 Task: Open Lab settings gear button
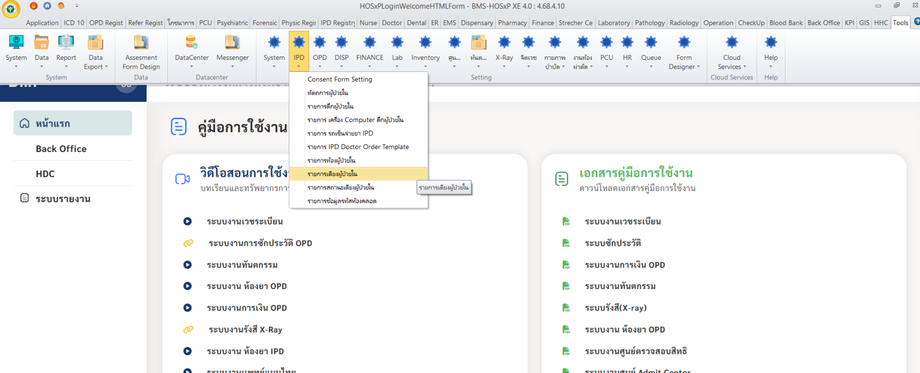tap(397, 51)
